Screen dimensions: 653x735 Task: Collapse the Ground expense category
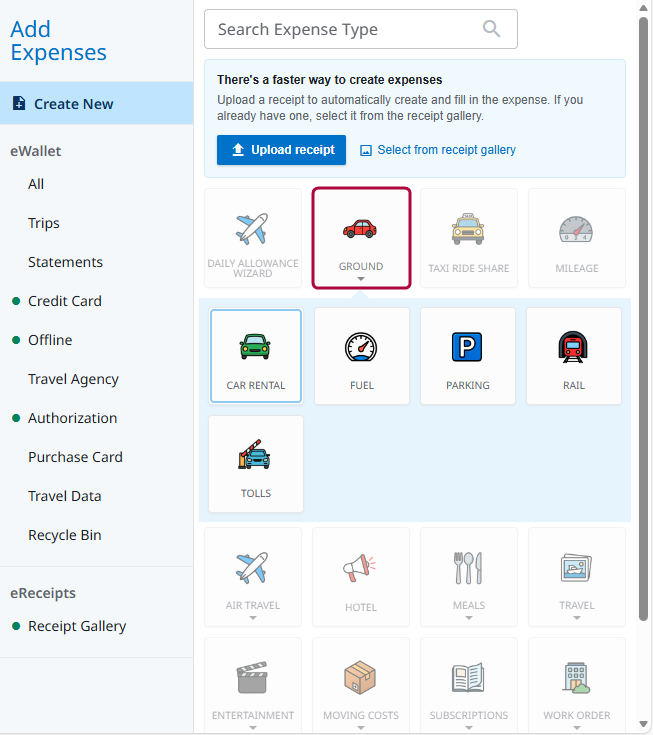click(361, 238)
